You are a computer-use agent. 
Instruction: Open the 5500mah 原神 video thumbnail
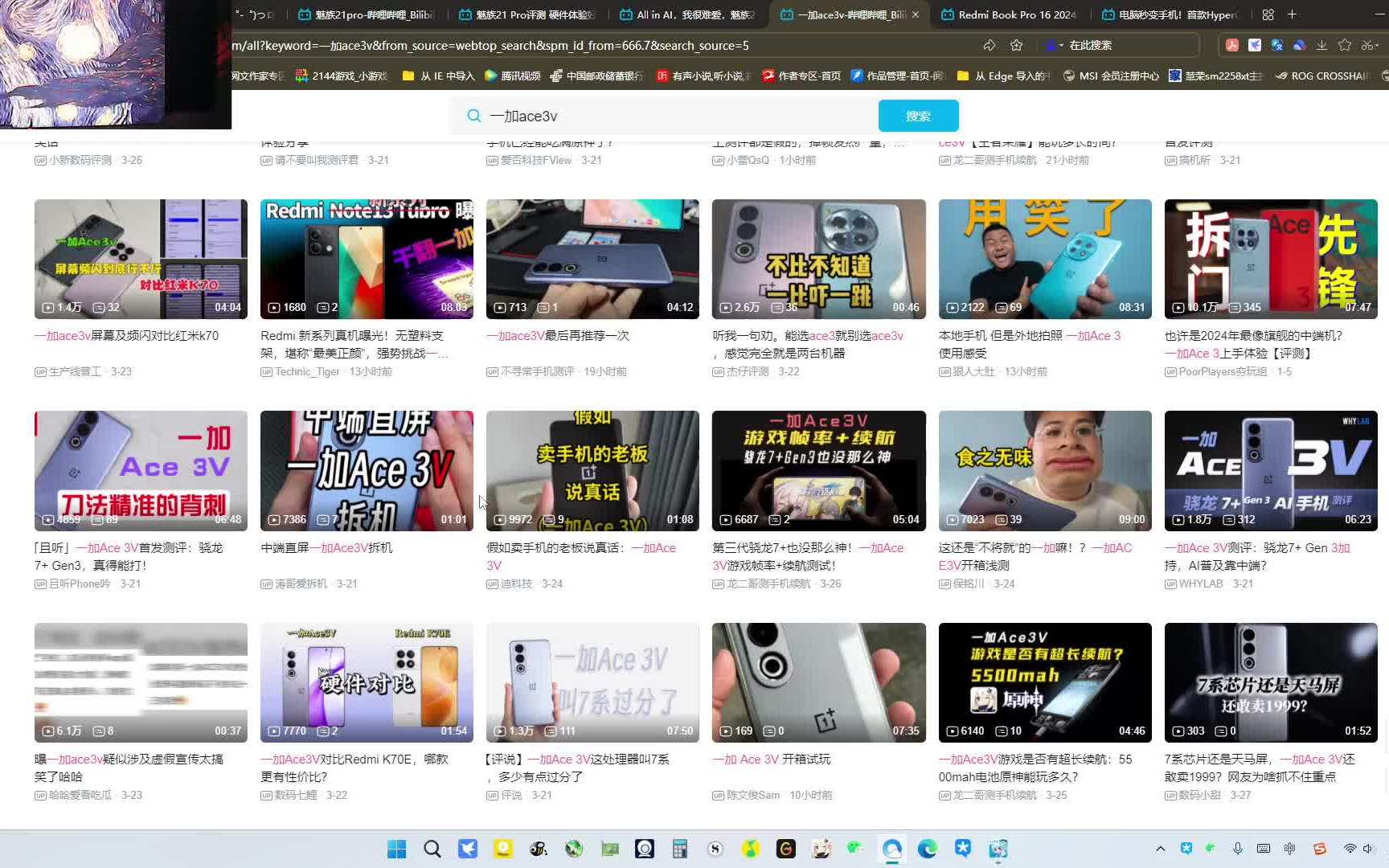tap(1045, 682)
